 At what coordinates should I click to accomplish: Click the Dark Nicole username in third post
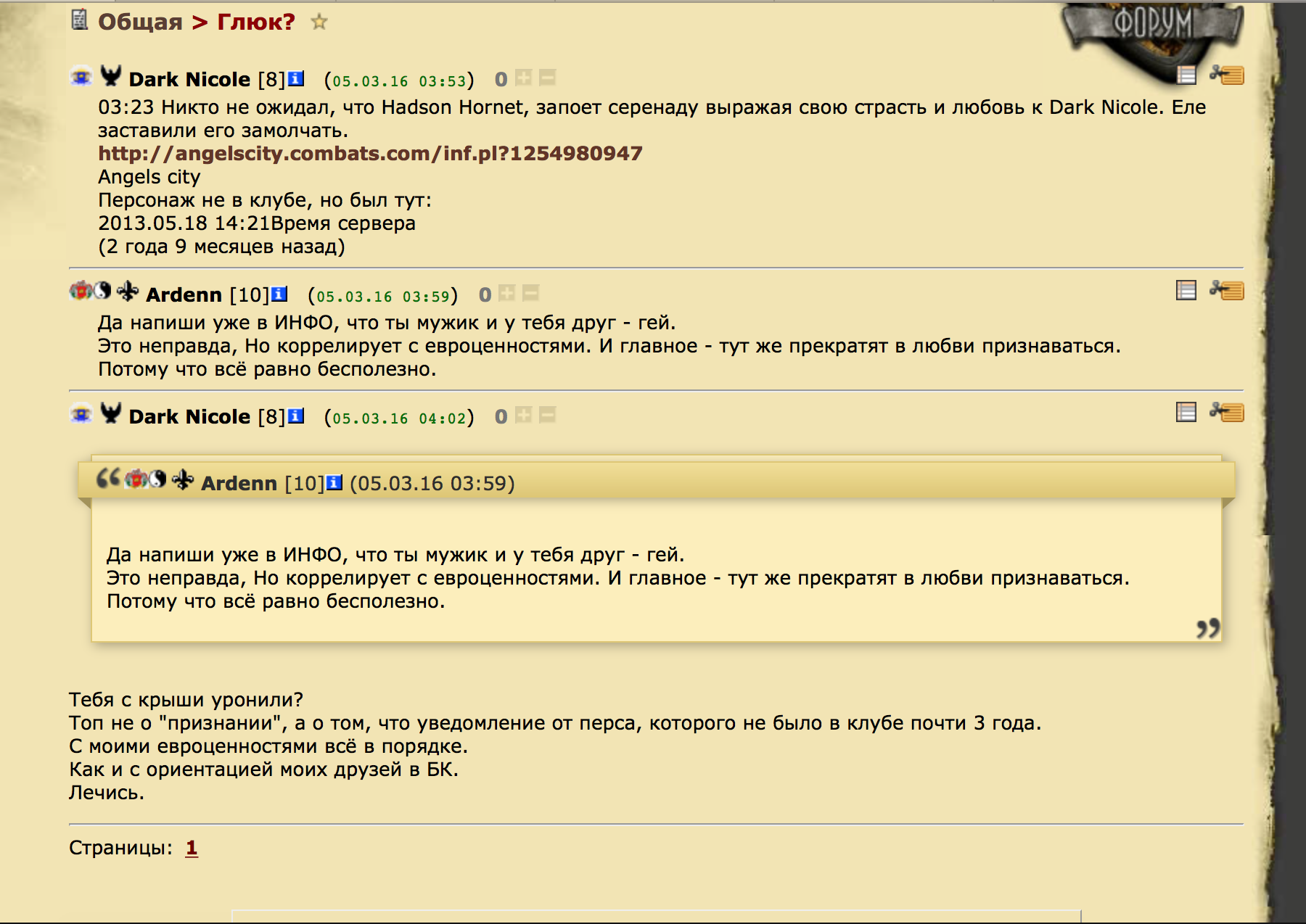click(189, 417)
